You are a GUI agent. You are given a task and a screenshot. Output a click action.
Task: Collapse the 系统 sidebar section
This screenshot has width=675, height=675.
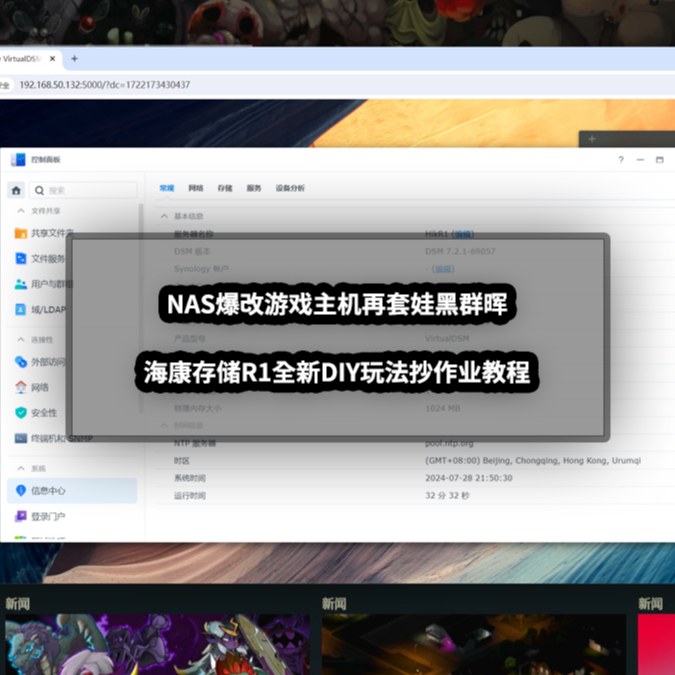21,468
